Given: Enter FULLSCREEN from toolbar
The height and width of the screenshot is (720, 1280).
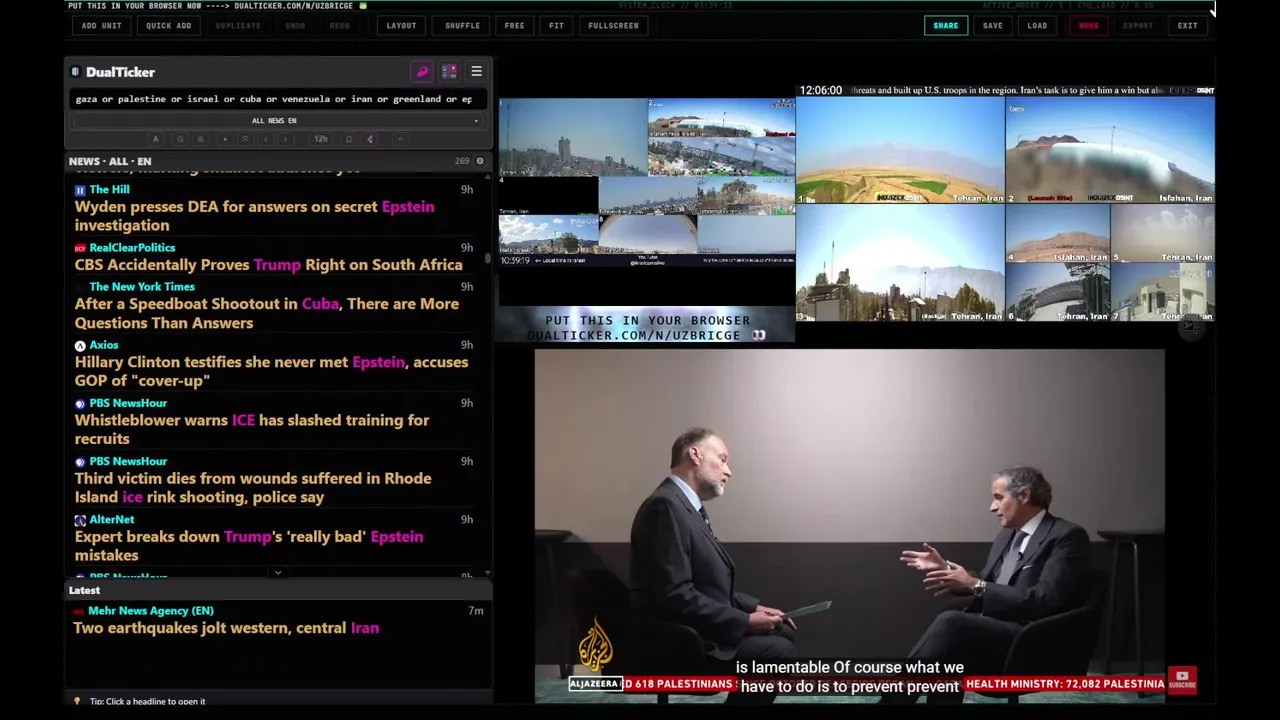Looking at the screenshot, I should click(613, 25).
